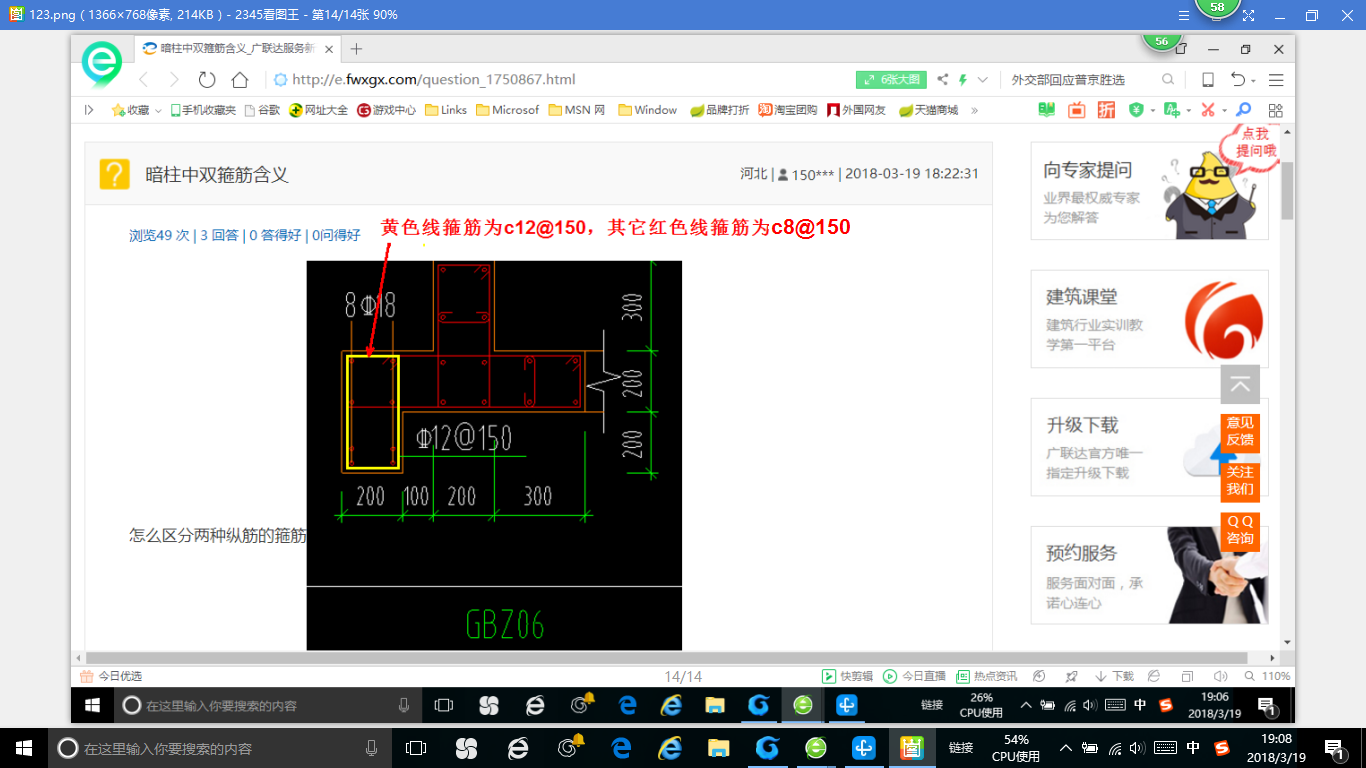This screenshot has width=1366, height=768.
Task: Open the browser home page icon
Action: click(240, 80)
